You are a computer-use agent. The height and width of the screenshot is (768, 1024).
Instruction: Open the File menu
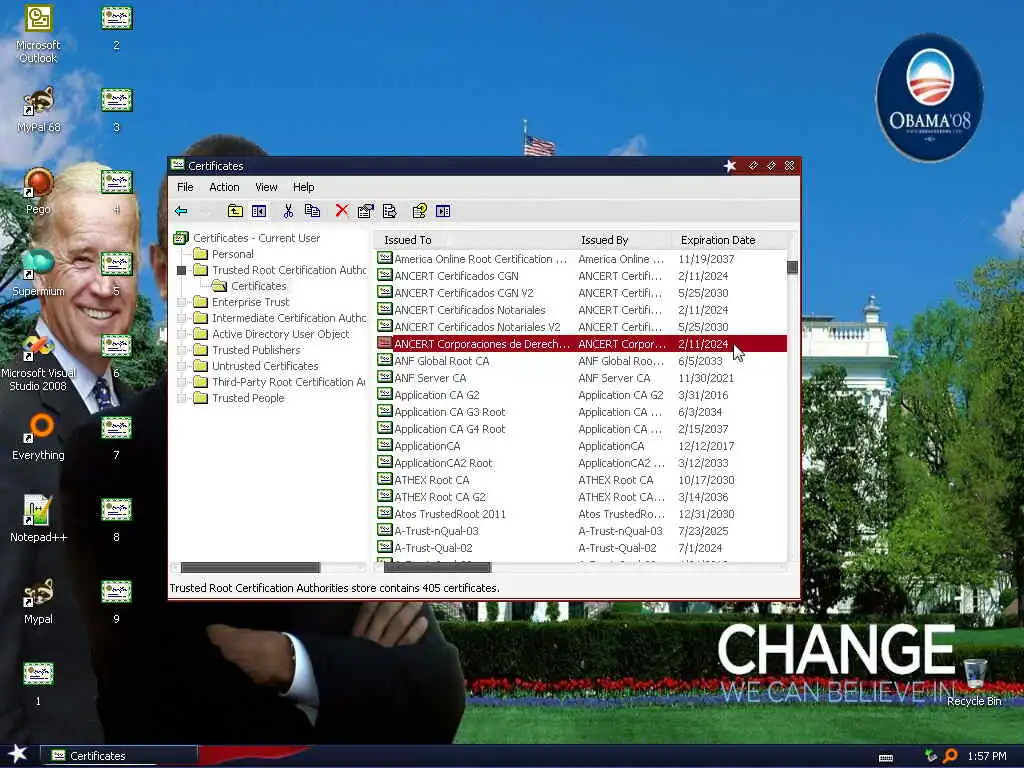(185, 187)
